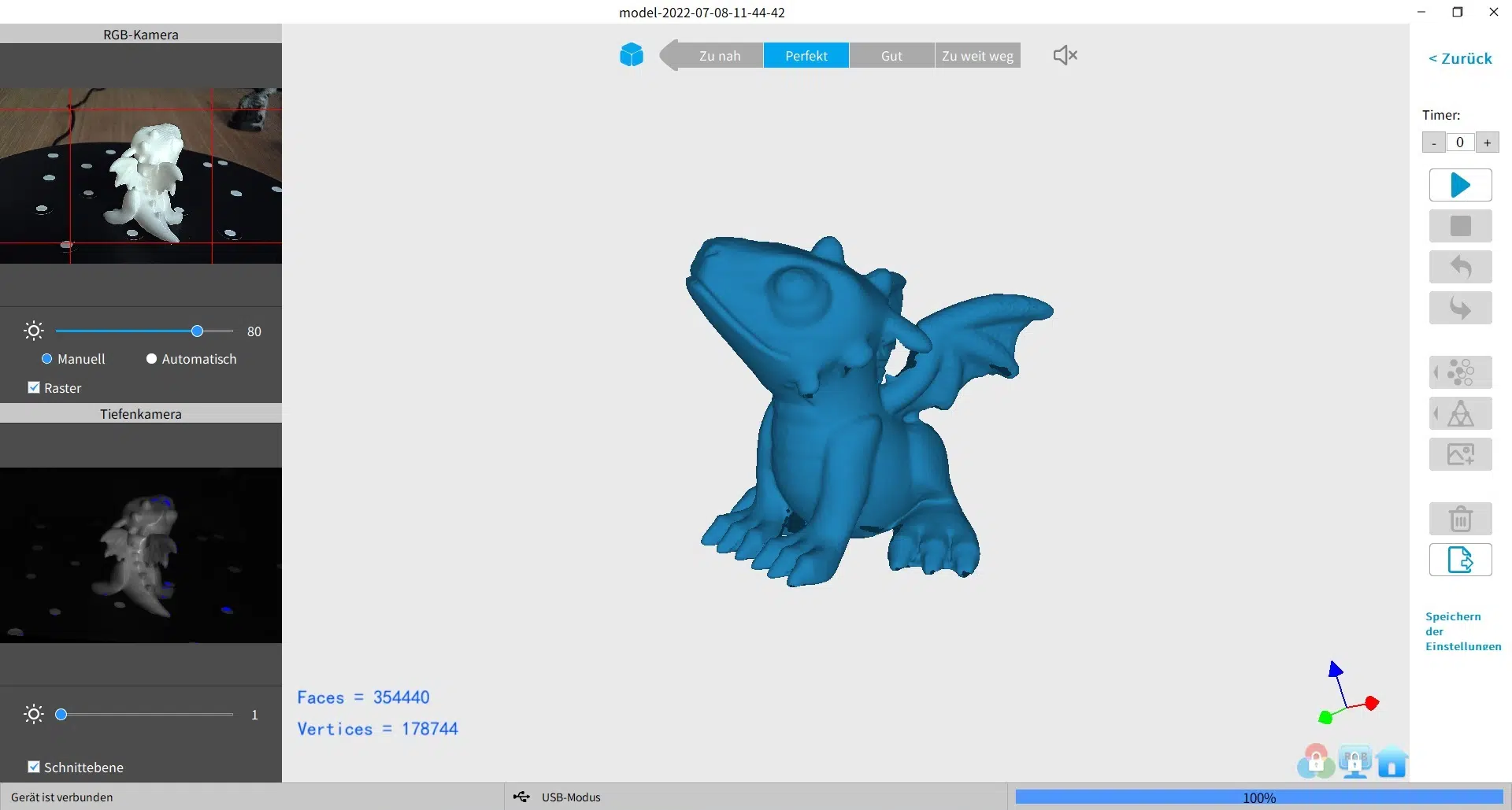The height and width of the screenshot is (810, 1512).
Task: Uncheck the Raster checkbox
Action: (x=34, y=387)
